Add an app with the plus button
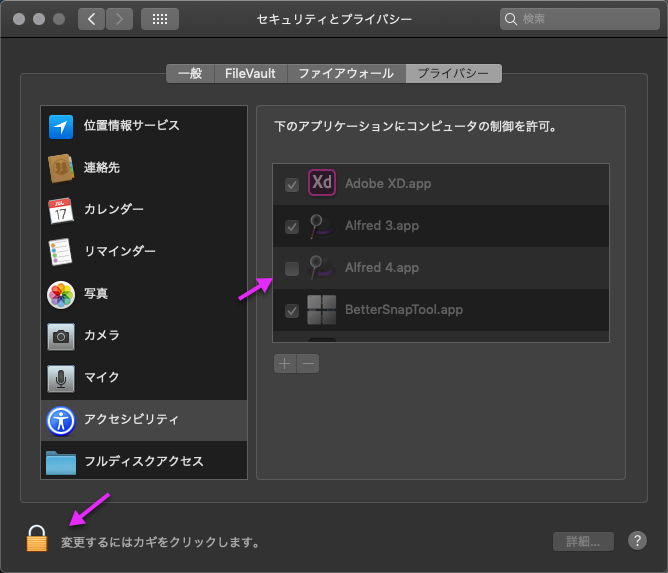This screenshot has width=668, height=573. [285, 363]
